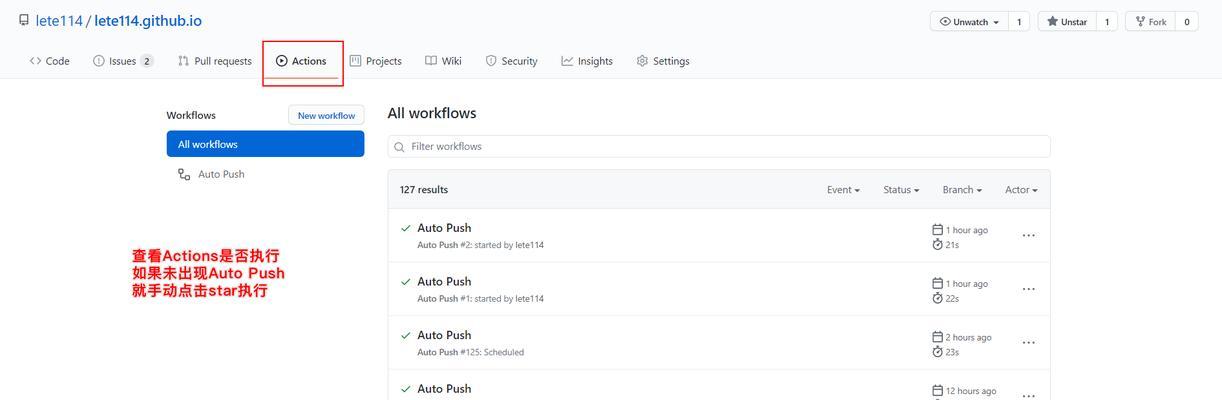Open the lete114.github.io repository link
This screenshot has height=400, width=1222.
[x=148, y=21]
